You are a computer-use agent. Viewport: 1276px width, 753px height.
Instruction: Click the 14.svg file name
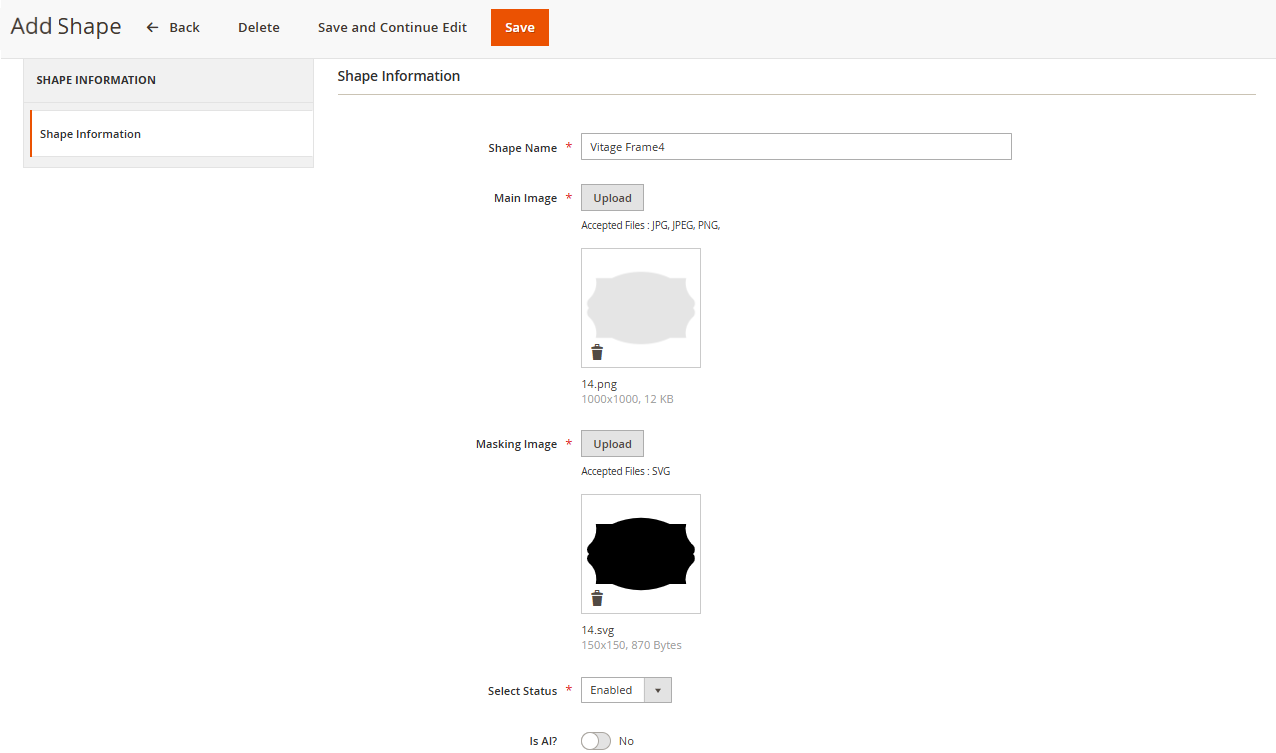point(598,630)
